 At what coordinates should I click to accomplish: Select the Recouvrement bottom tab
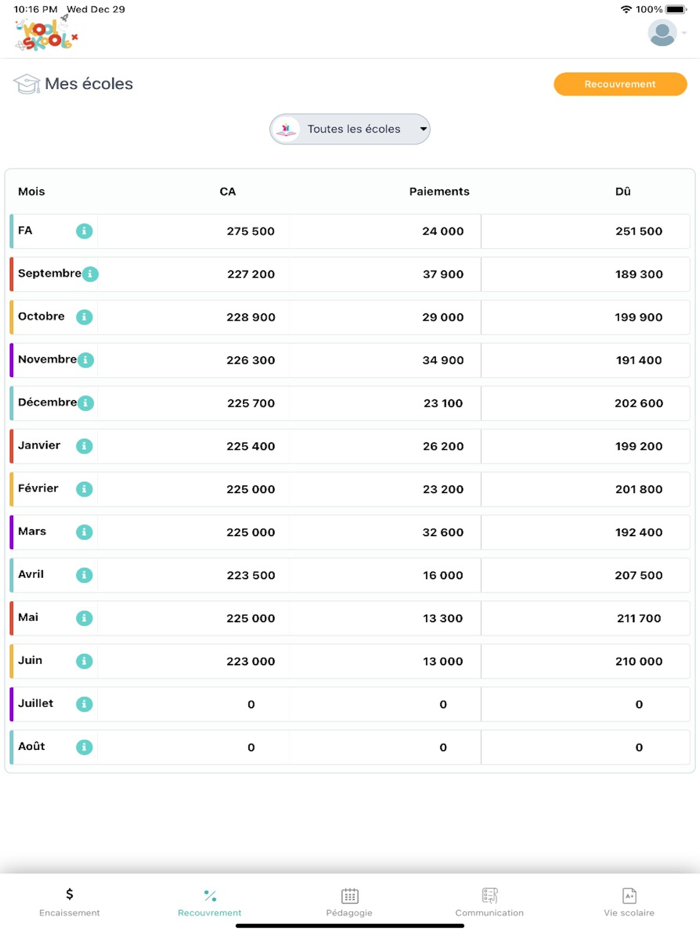click(210, 901)
